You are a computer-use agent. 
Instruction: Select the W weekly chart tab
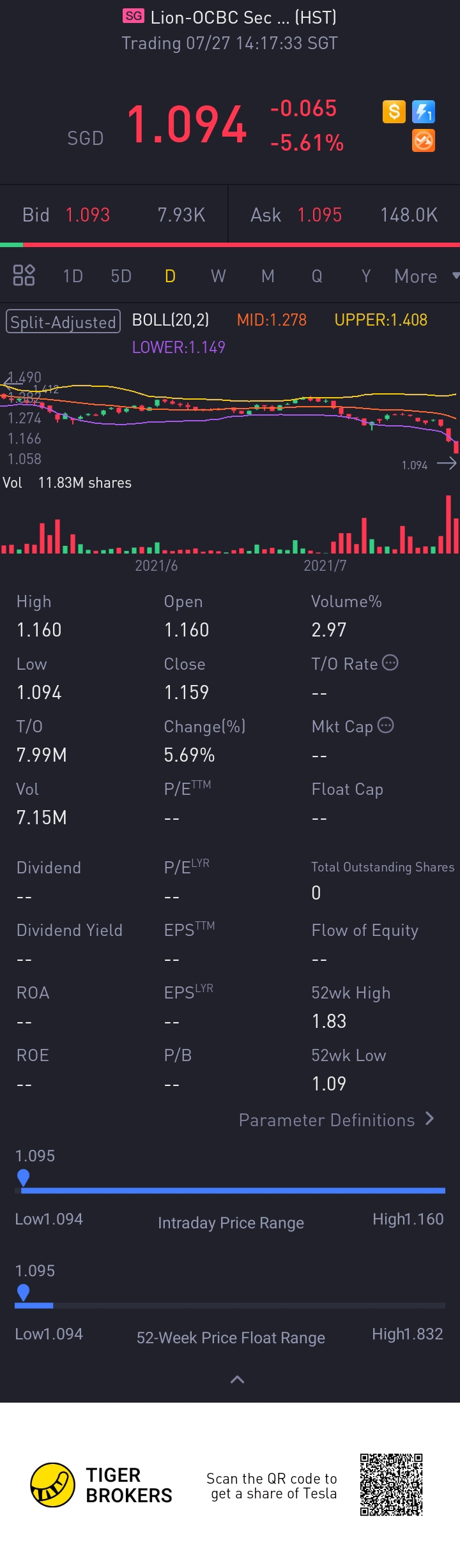(x=218, y=276)
